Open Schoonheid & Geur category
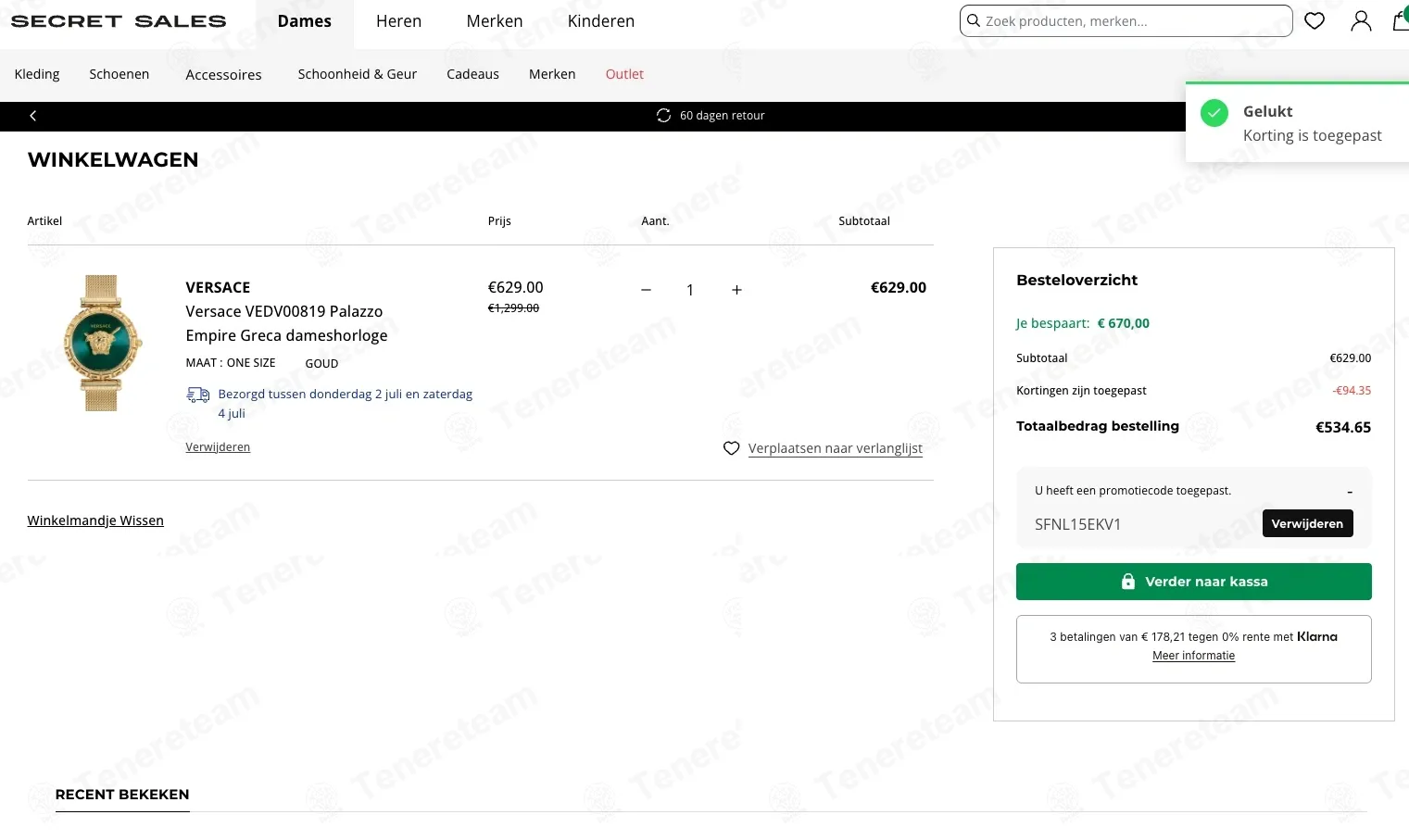 pos(358,74)
